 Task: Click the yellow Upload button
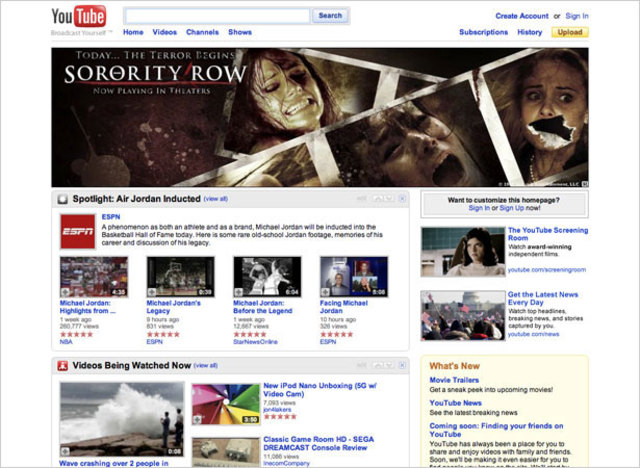click(x=570, y=32)
